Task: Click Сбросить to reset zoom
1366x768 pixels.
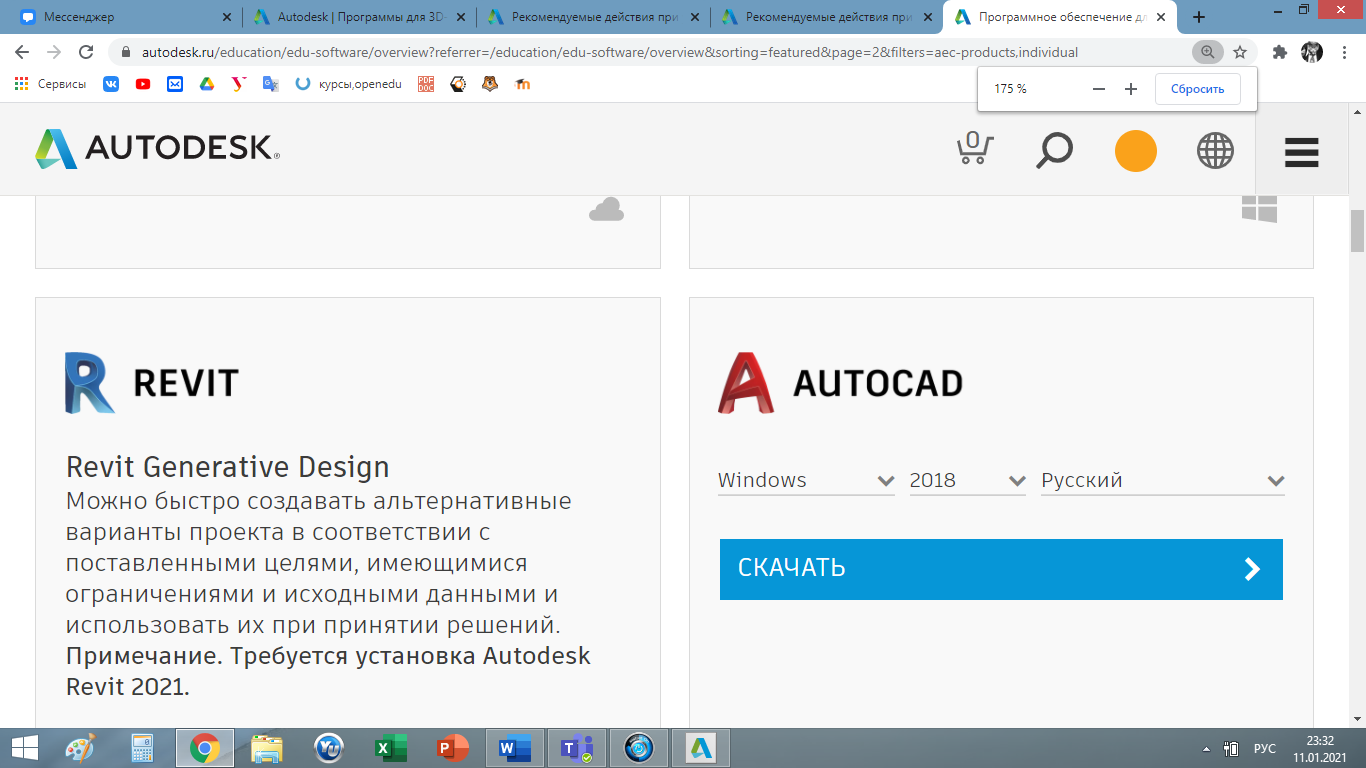Action: click(1197, 89)
